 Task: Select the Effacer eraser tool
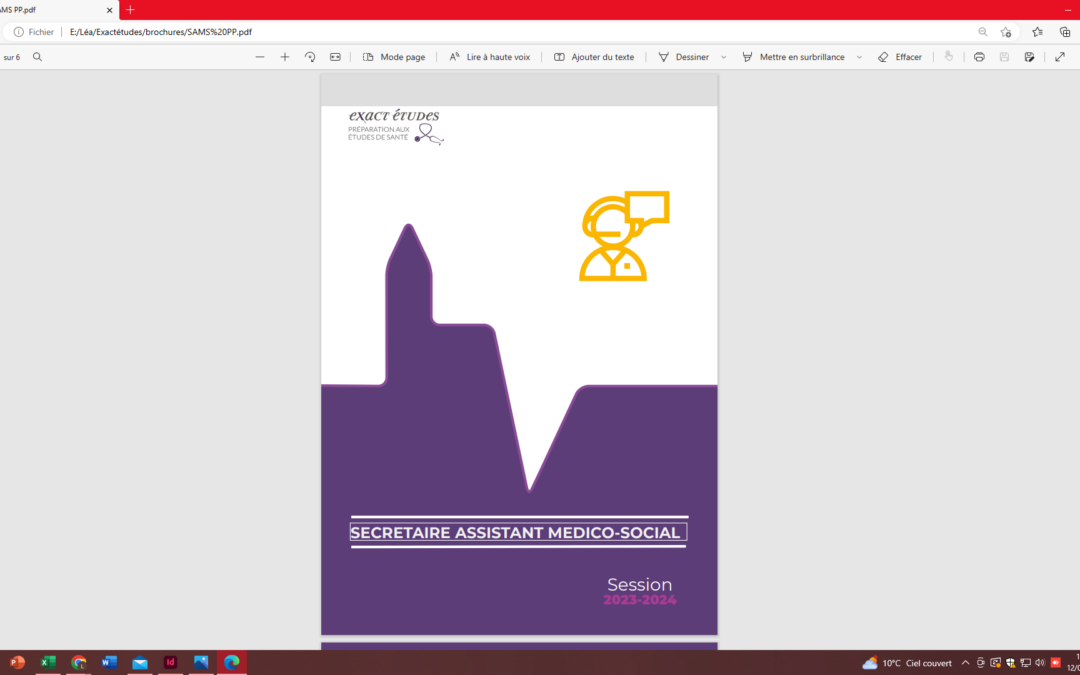pos(900,57)
